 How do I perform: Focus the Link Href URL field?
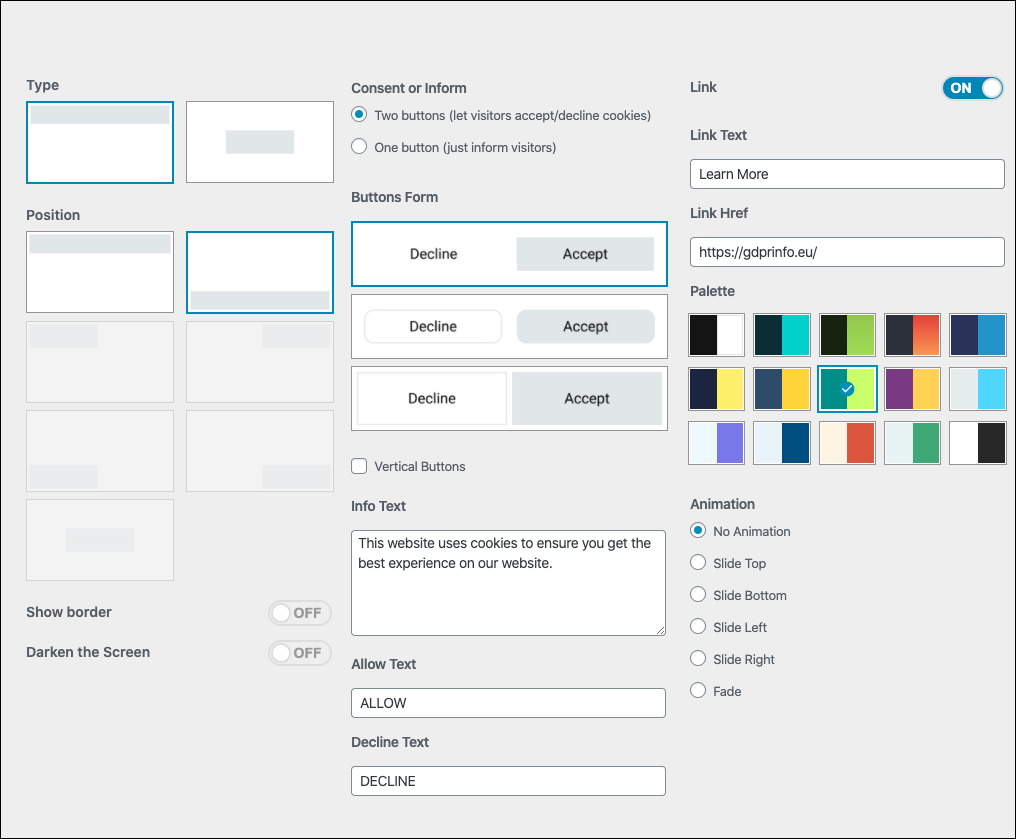coord(847,252)
